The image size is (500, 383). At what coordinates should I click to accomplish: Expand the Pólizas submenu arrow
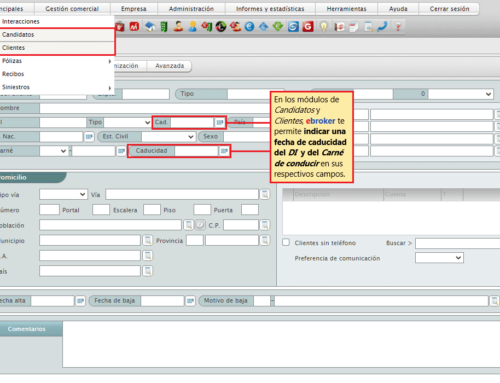(110, 61)
